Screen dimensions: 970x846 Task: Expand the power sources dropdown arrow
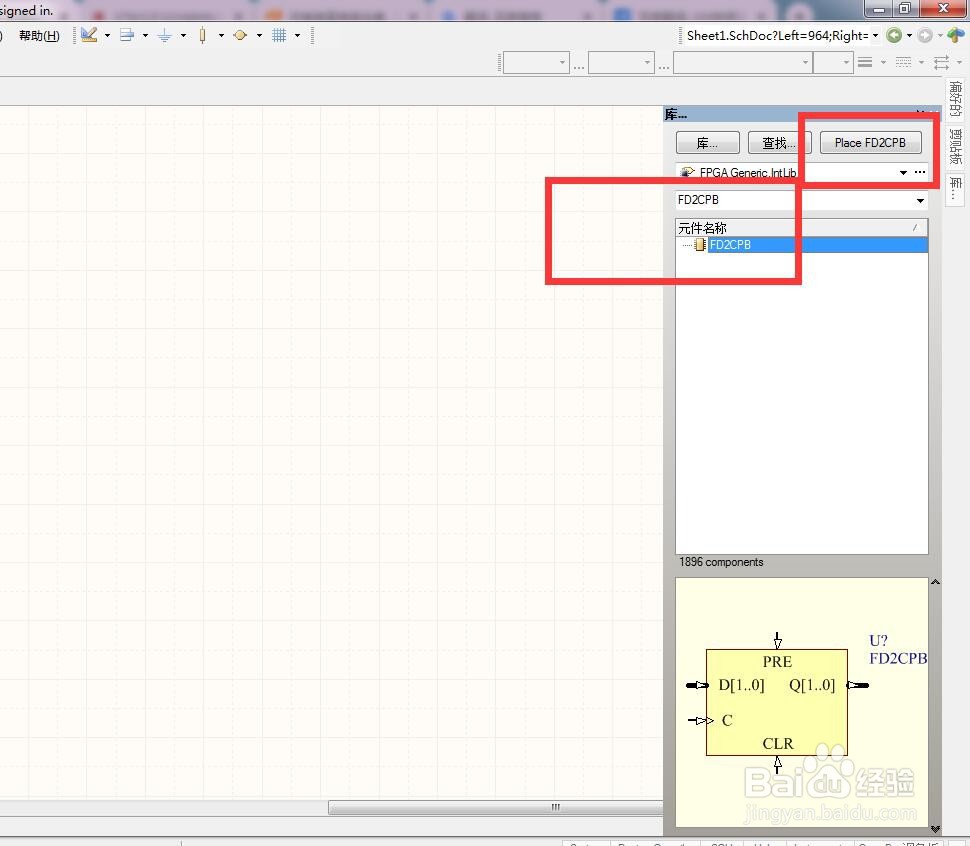(183, 35)
